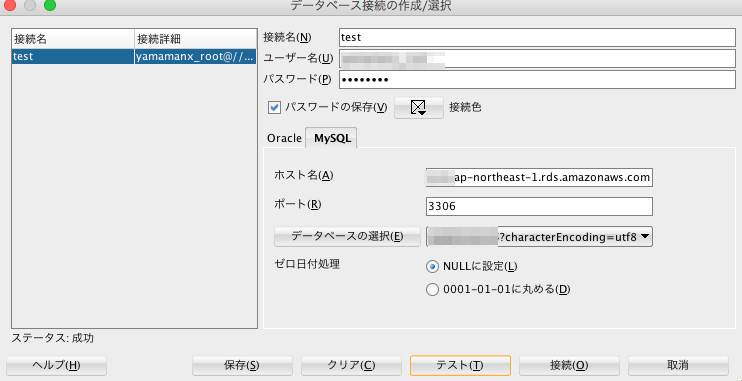This screenshot has width=742, height=381.
Task: Select the test connection row
Action: (x=134, y=57)
